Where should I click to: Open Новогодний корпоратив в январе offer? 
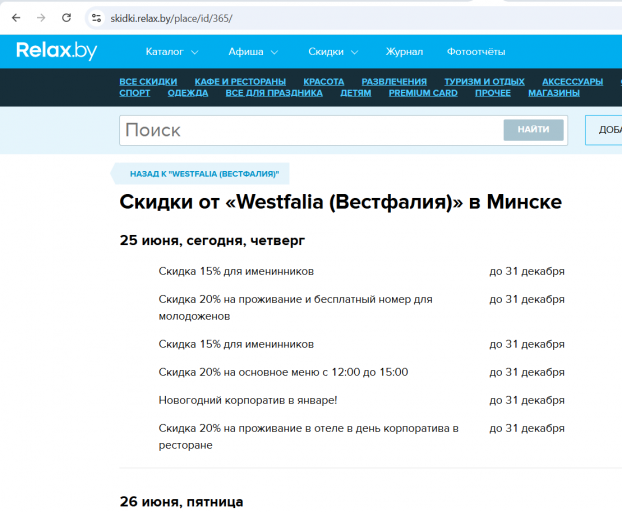click(x=248, y=401)
